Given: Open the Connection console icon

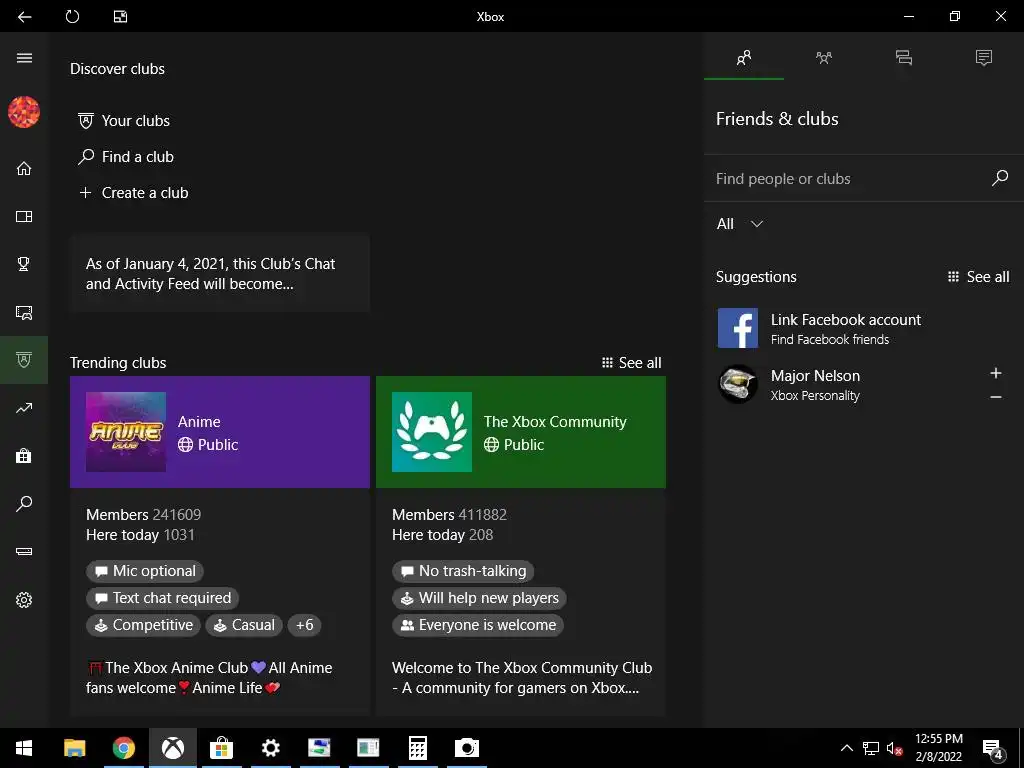Looking at the screenshot, I should (x=24, y=552).
